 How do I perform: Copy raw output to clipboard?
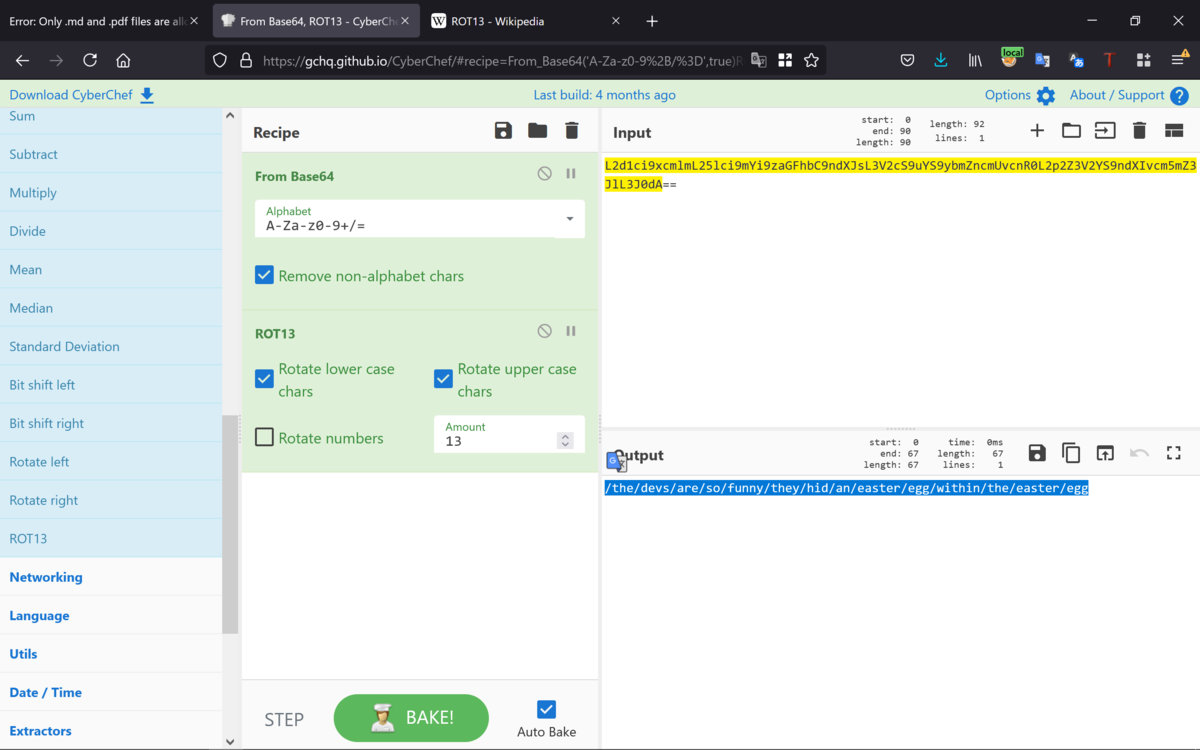[1071, 454]
